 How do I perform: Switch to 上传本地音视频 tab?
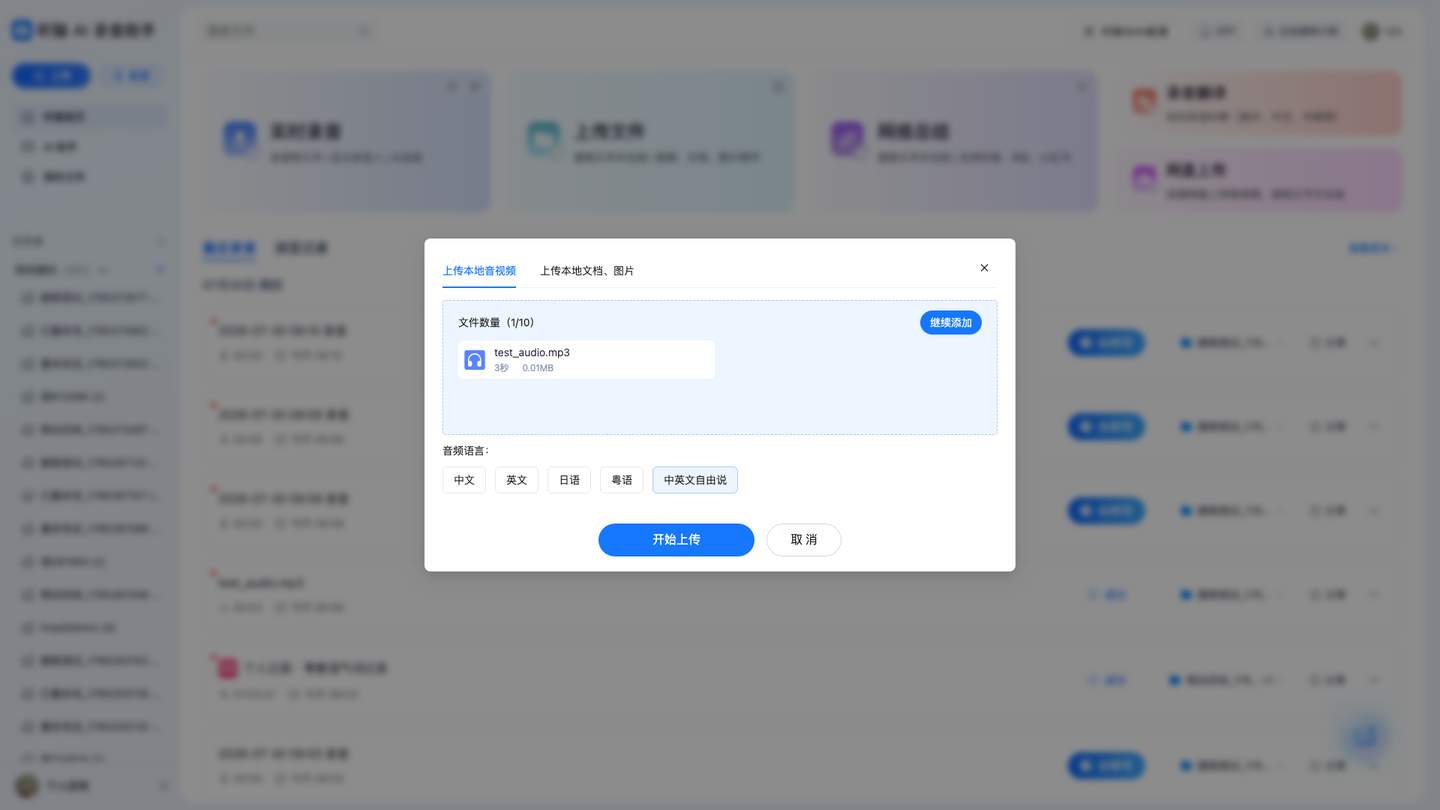coord(479,271)
